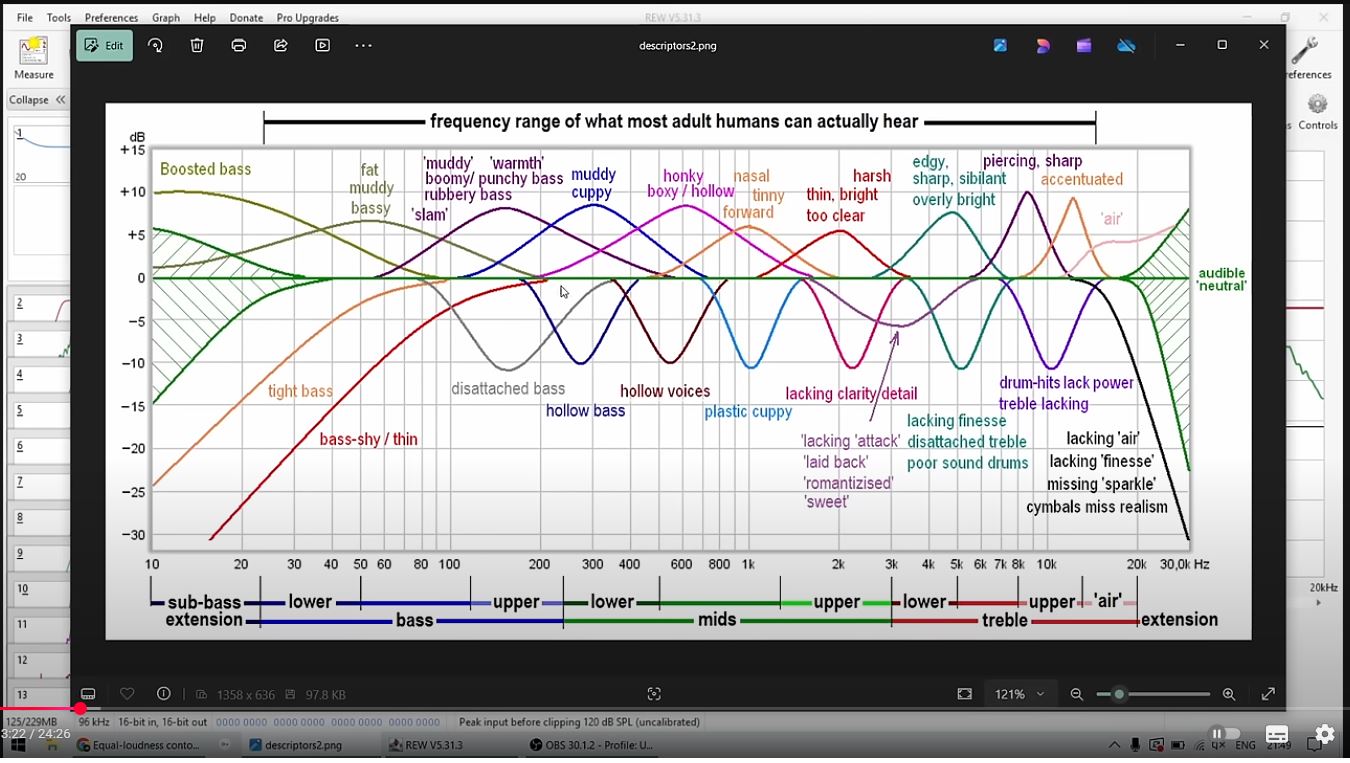Click the microphone tray icon

1135,745
